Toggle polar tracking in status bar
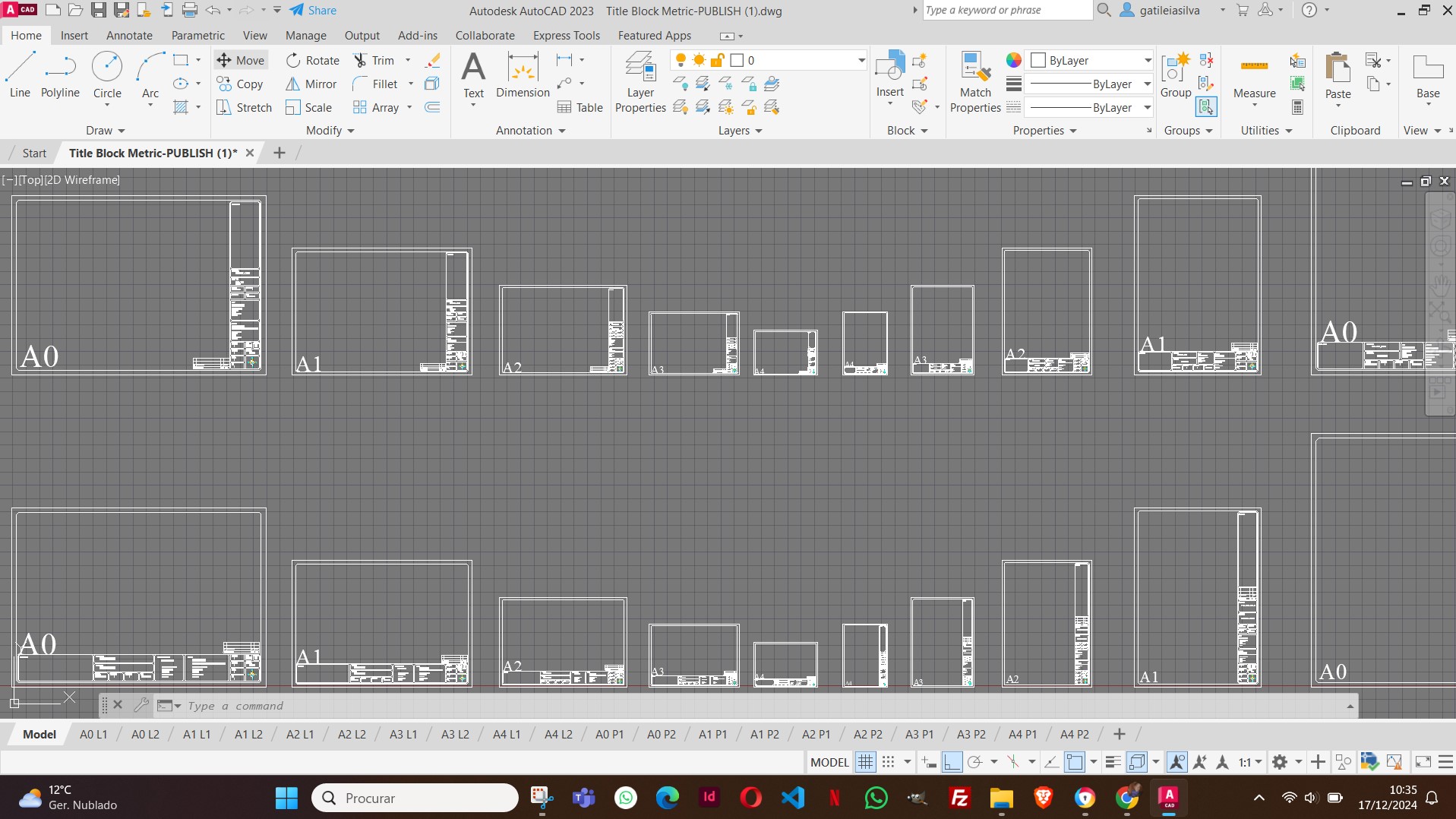Screen dimensions: 1456x819 pyautogui.click(x=974, y=762)
